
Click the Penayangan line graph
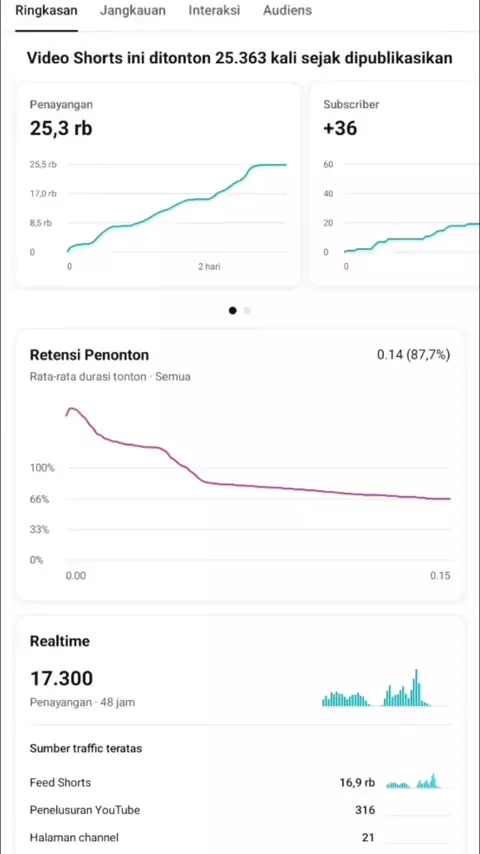tap(177, 208)
